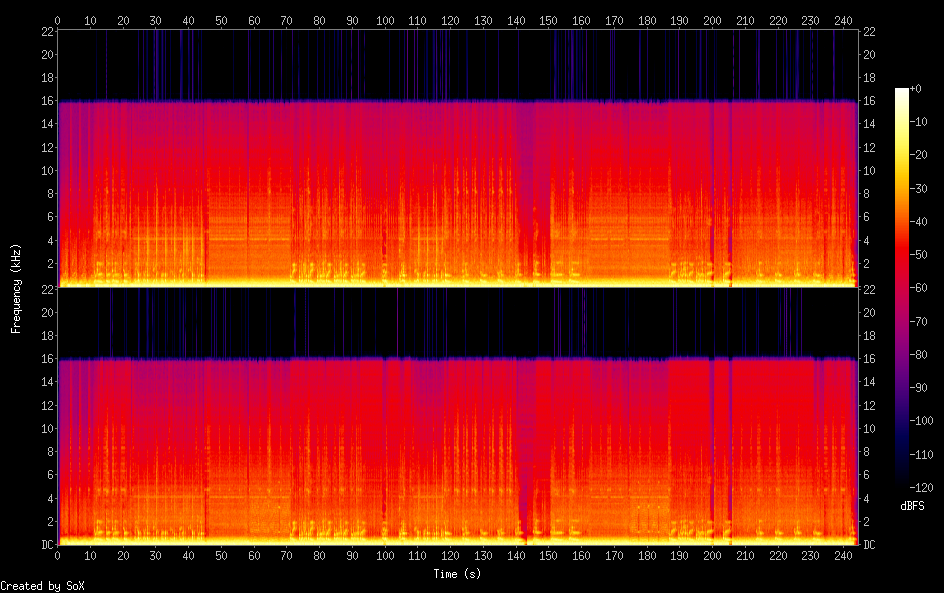Click the "-70" value on the color scale

click(919, 321)
